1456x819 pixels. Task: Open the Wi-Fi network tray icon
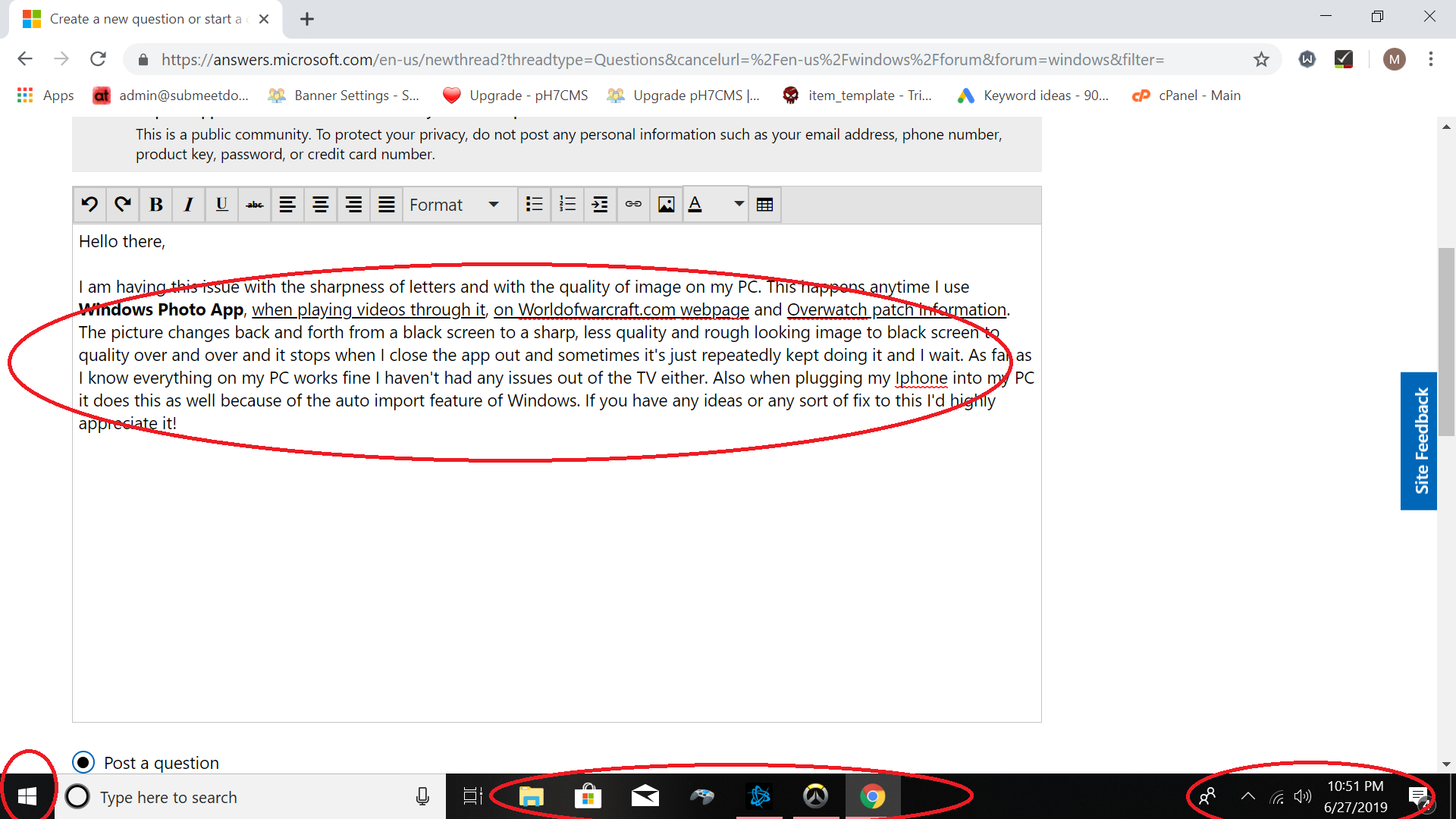1277,796
